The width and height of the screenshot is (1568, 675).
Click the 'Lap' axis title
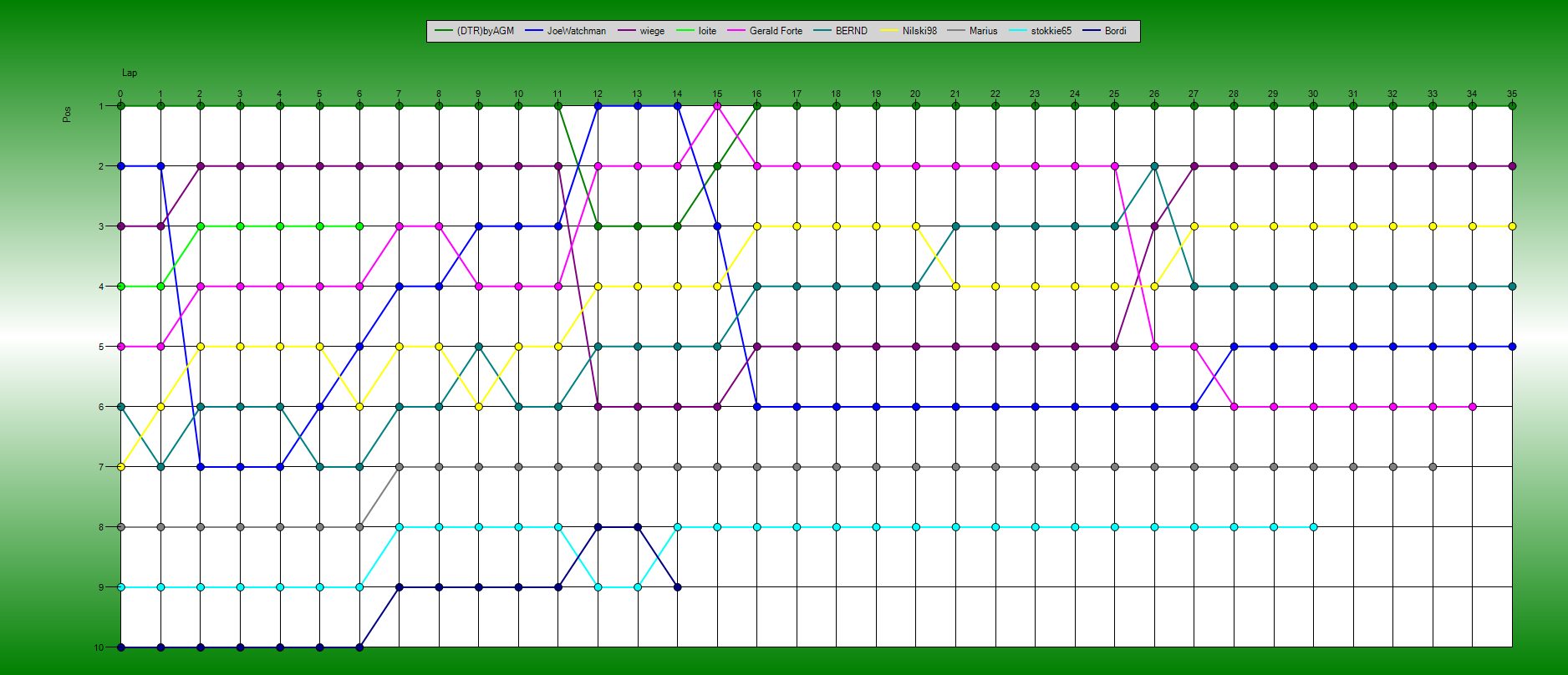[x=130, y=74]
